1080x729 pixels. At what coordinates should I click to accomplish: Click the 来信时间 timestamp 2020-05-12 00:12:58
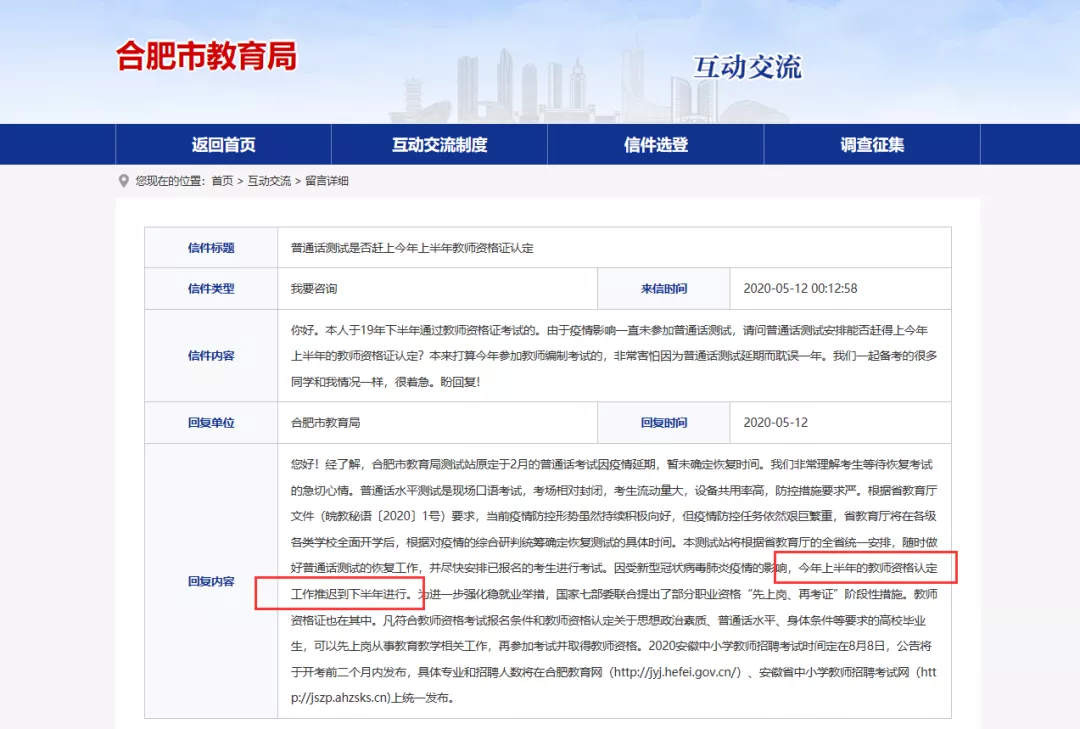point(800,289)
